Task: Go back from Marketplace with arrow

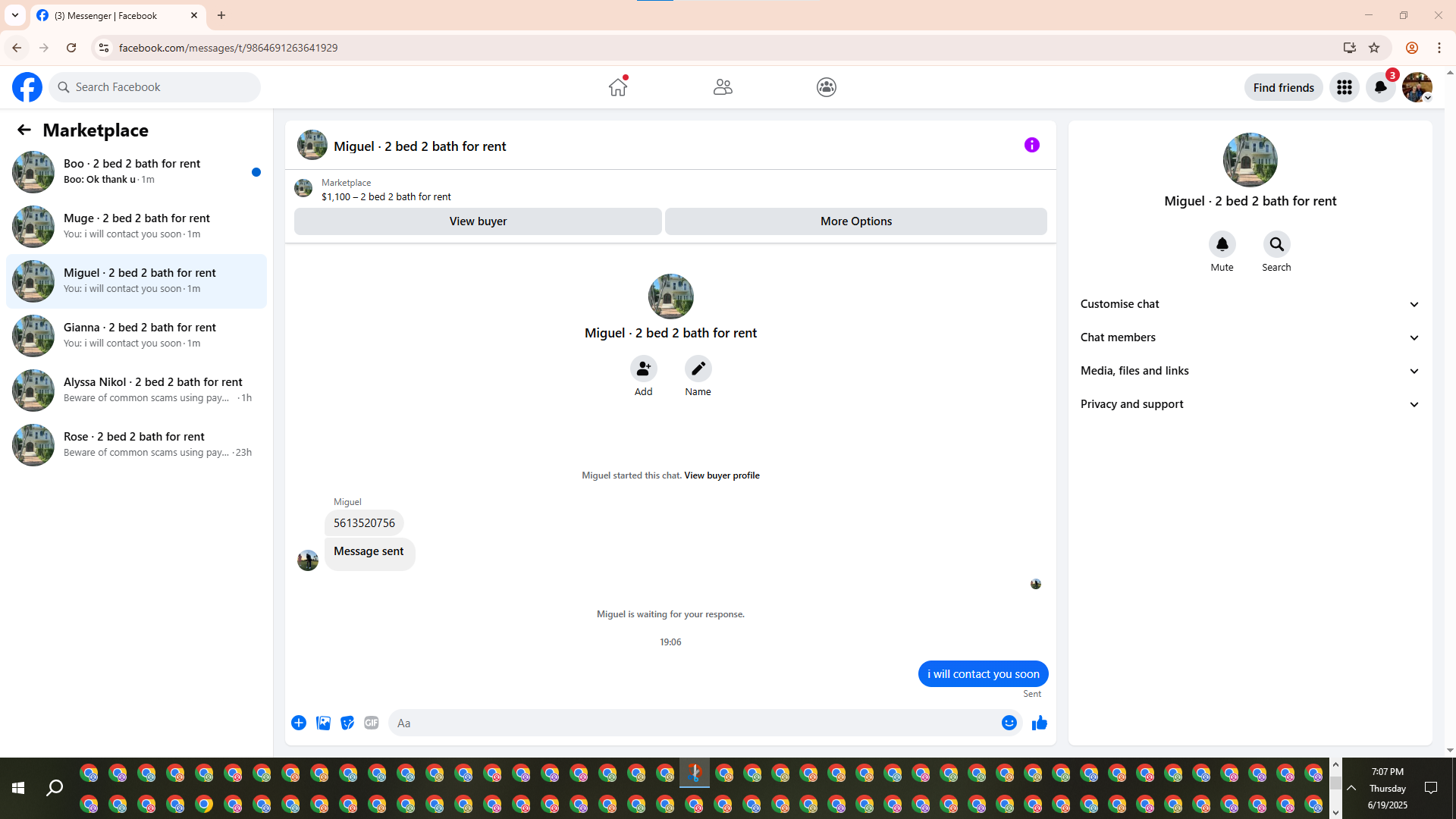Action: tap(24, 130)
